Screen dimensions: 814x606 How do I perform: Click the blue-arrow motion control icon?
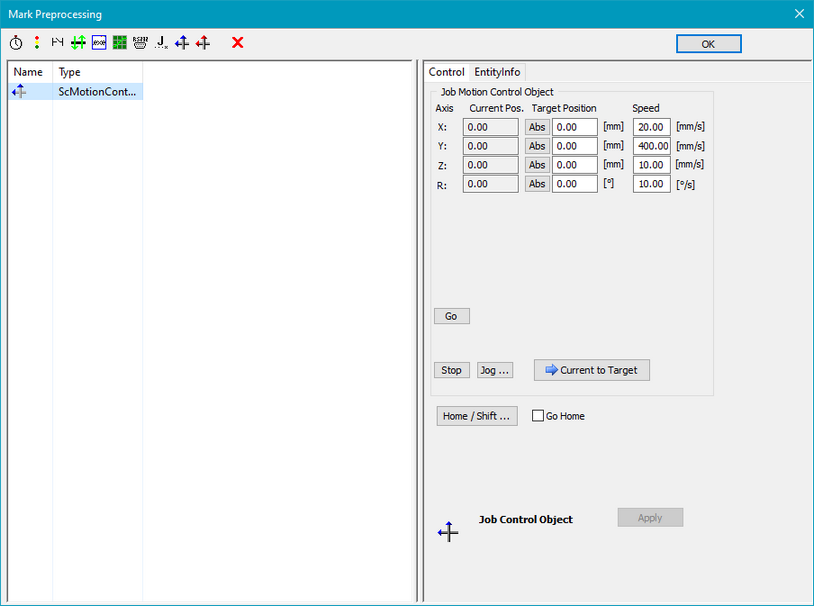pos(182,43)
